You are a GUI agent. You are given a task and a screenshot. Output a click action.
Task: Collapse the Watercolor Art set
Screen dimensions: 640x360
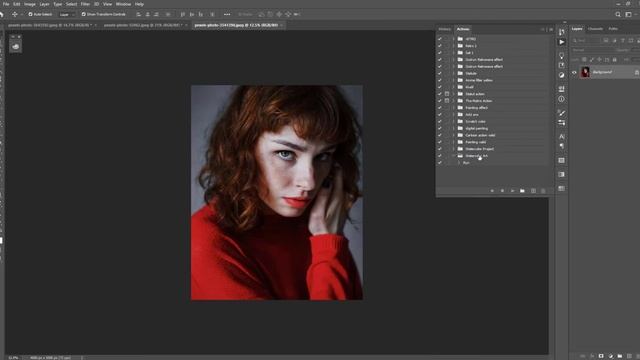point(453,156)
